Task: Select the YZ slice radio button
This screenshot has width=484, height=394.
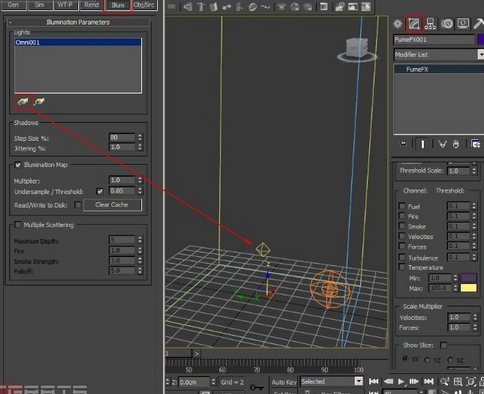Action: point(427,360)
